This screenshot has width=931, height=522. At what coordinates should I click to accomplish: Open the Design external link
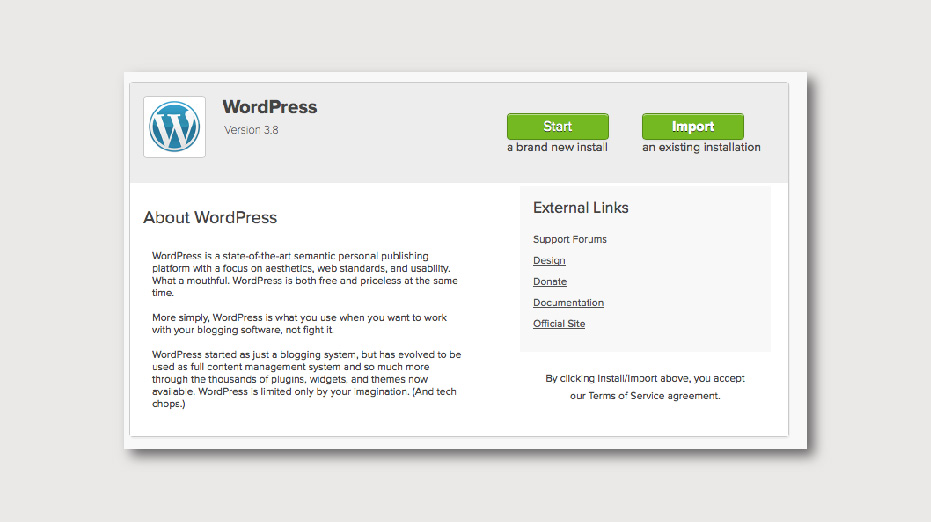pyautogui.click(x=549, y=261)
